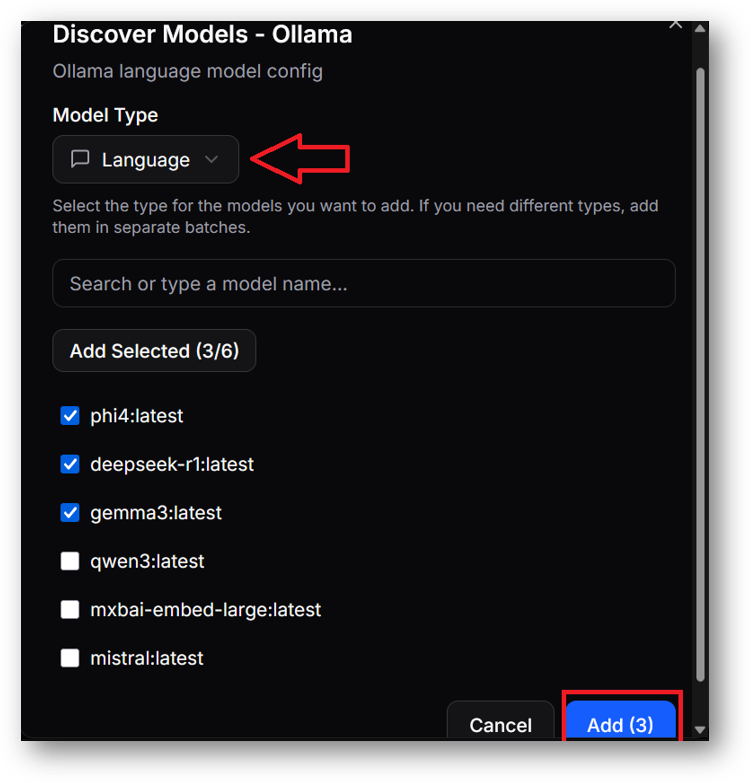Click the Add Selected (3/6) button

tap(154, 351)
